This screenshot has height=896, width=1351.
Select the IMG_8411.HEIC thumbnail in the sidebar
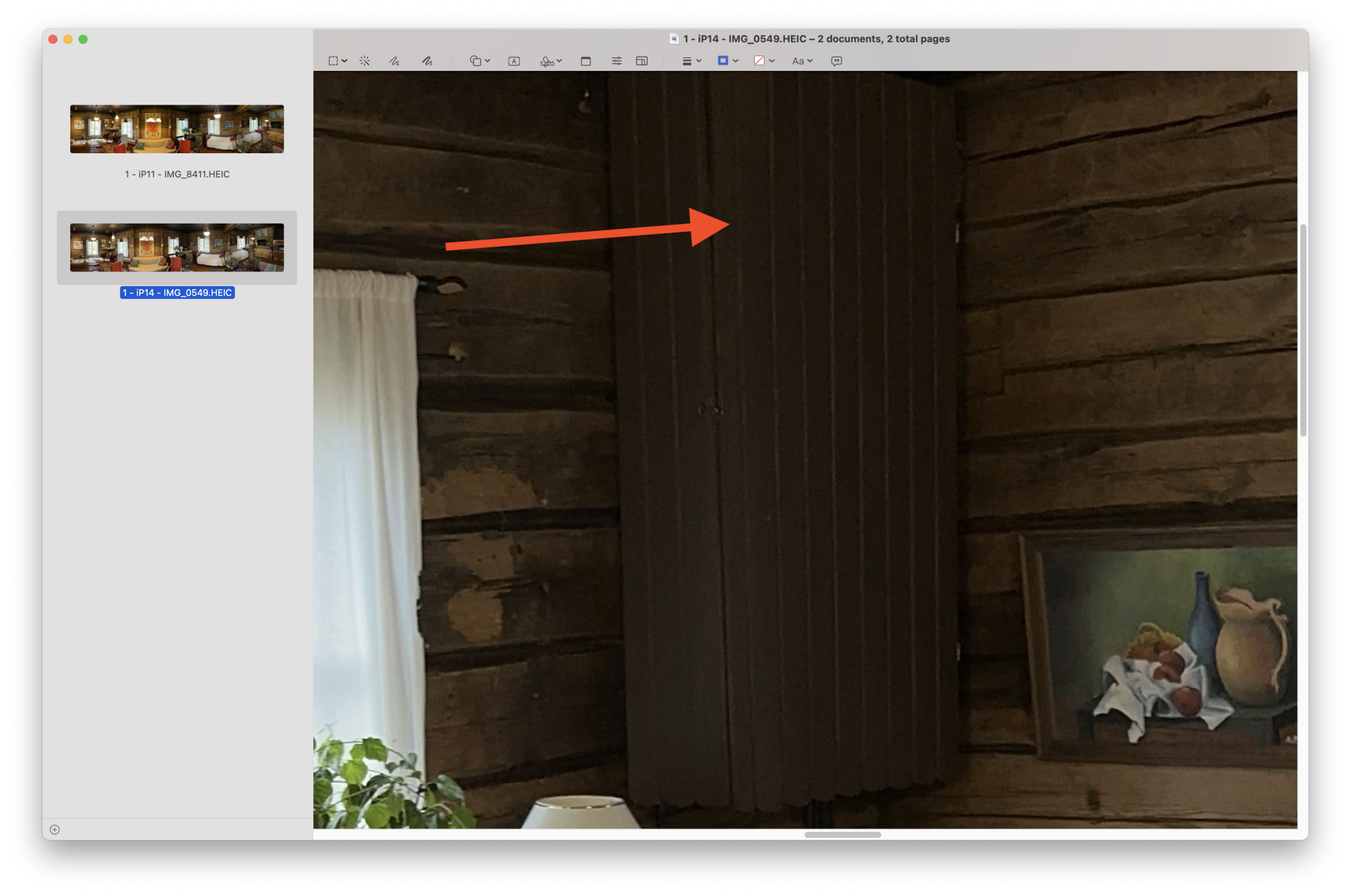[177, 129]
